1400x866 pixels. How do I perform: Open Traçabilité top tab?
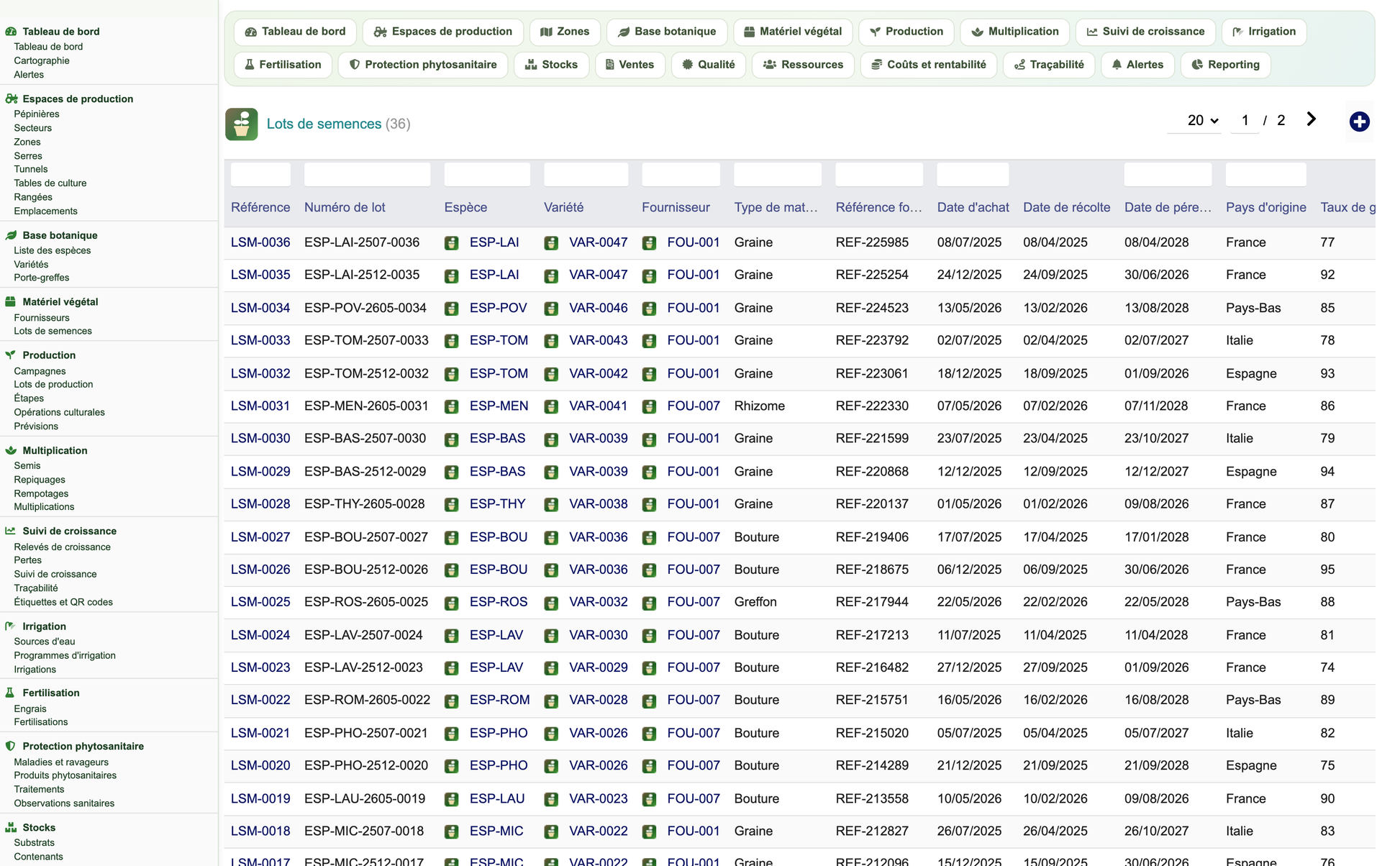(1049, 65)
